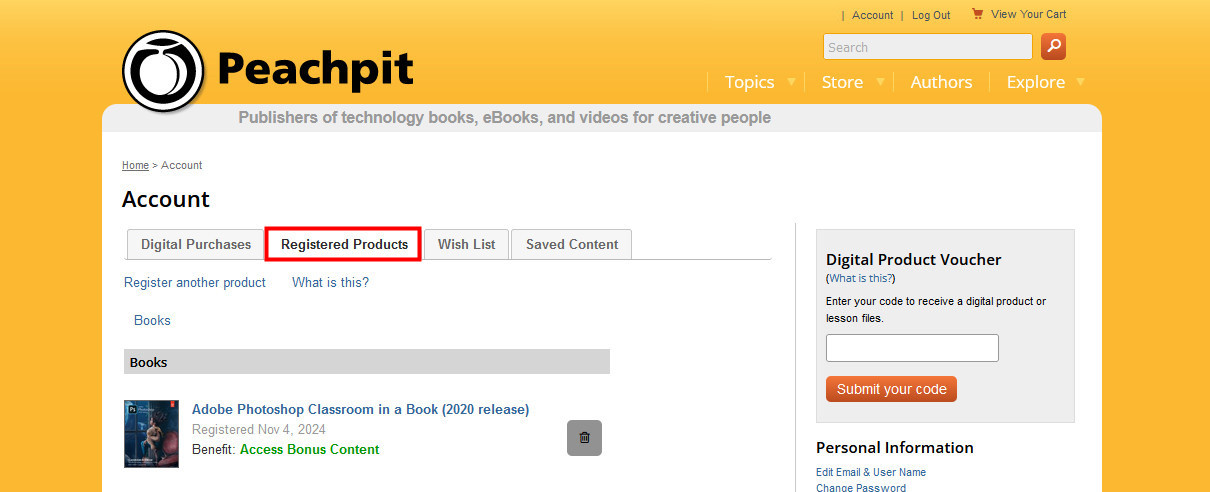Focus the site Search input field
This screenshot has height=492, width=1210.
pos(927,47)
